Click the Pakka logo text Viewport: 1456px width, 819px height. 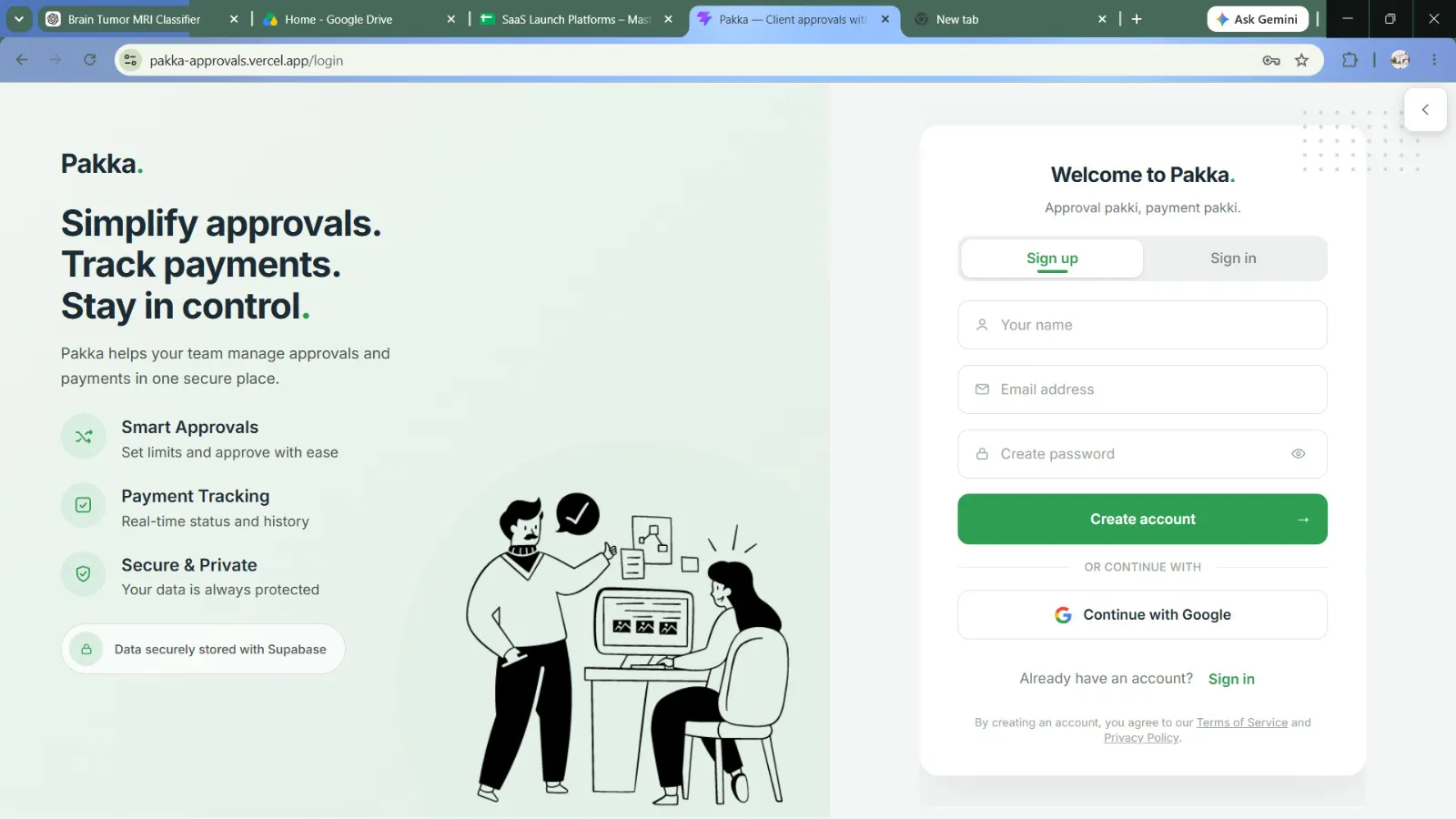[x=102, y=164]
